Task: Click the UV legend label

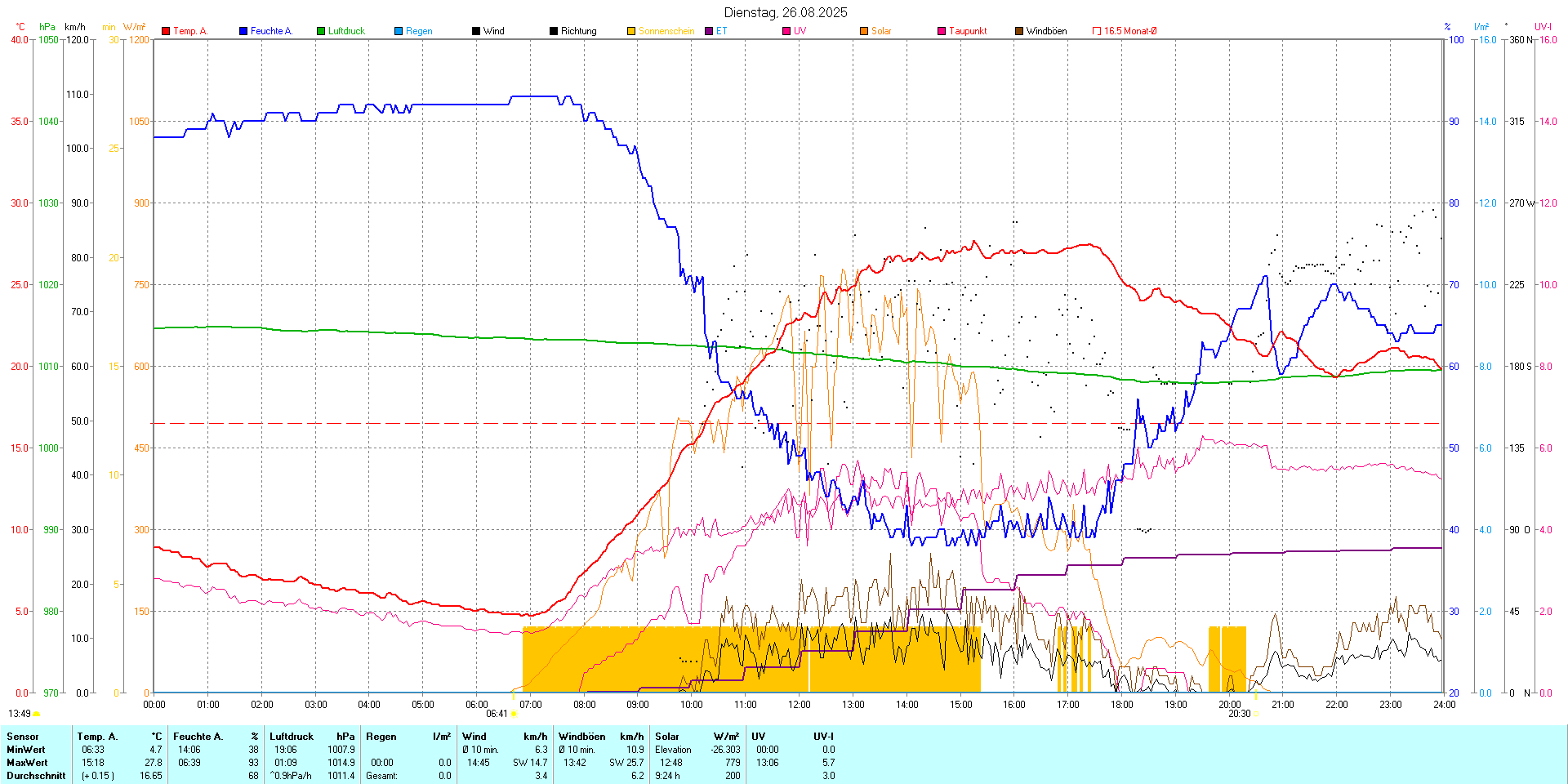Action: tap(800, 31)
